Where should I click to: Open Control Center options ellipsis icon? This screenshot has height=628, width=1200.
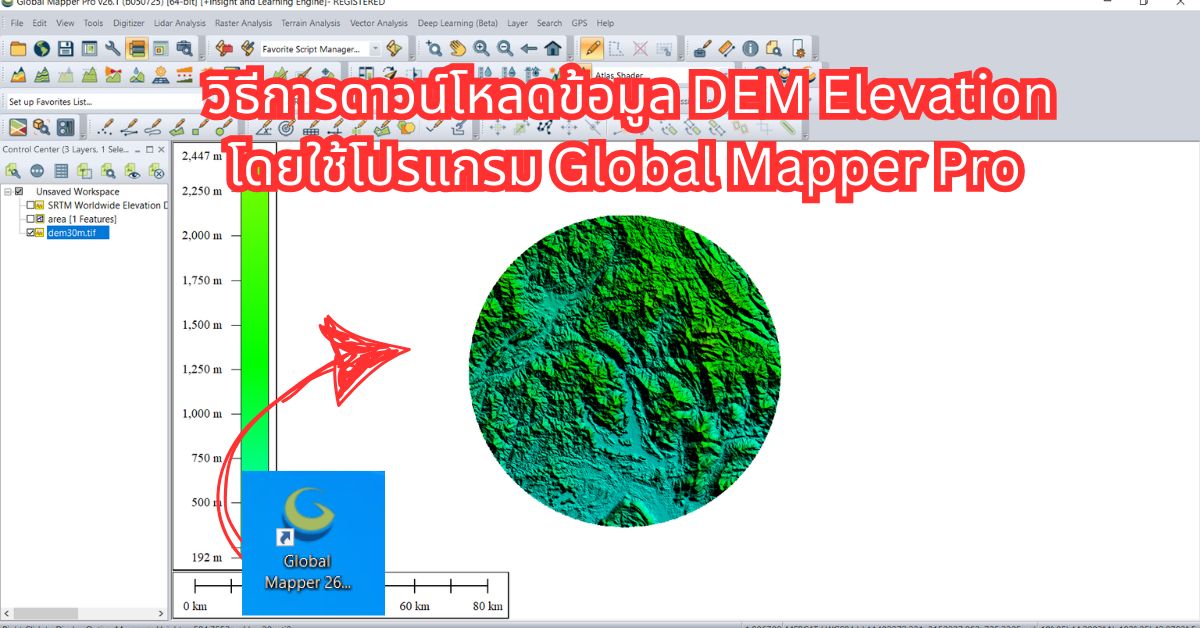tap(37, 171)
